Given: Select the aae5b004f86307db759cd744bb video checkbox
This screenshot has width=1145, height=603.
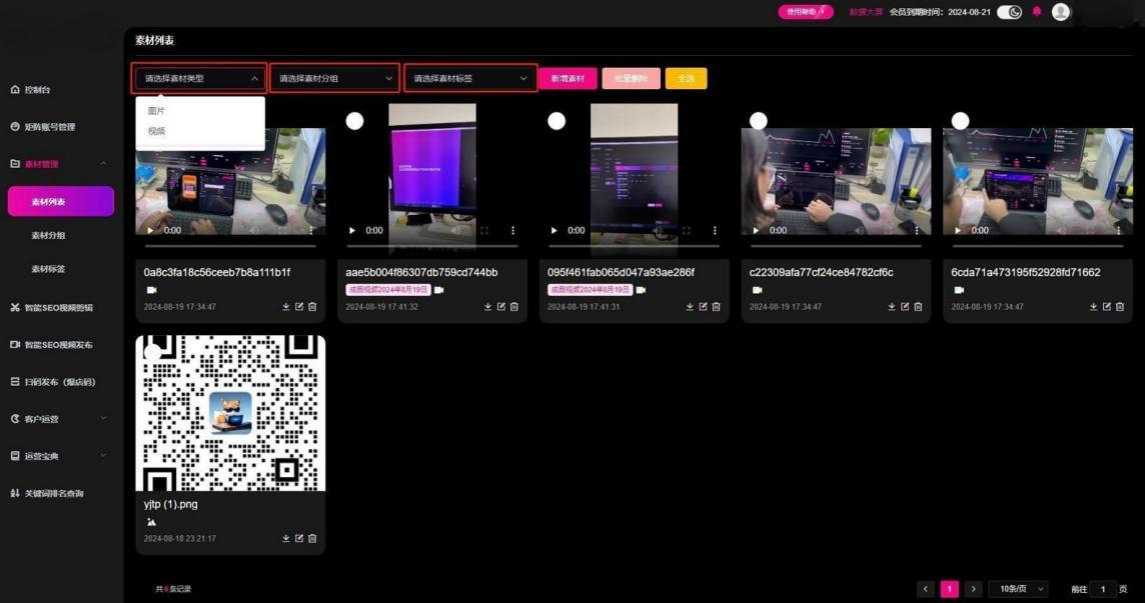Looking at the screenshot, I should [x=355, y=121].
